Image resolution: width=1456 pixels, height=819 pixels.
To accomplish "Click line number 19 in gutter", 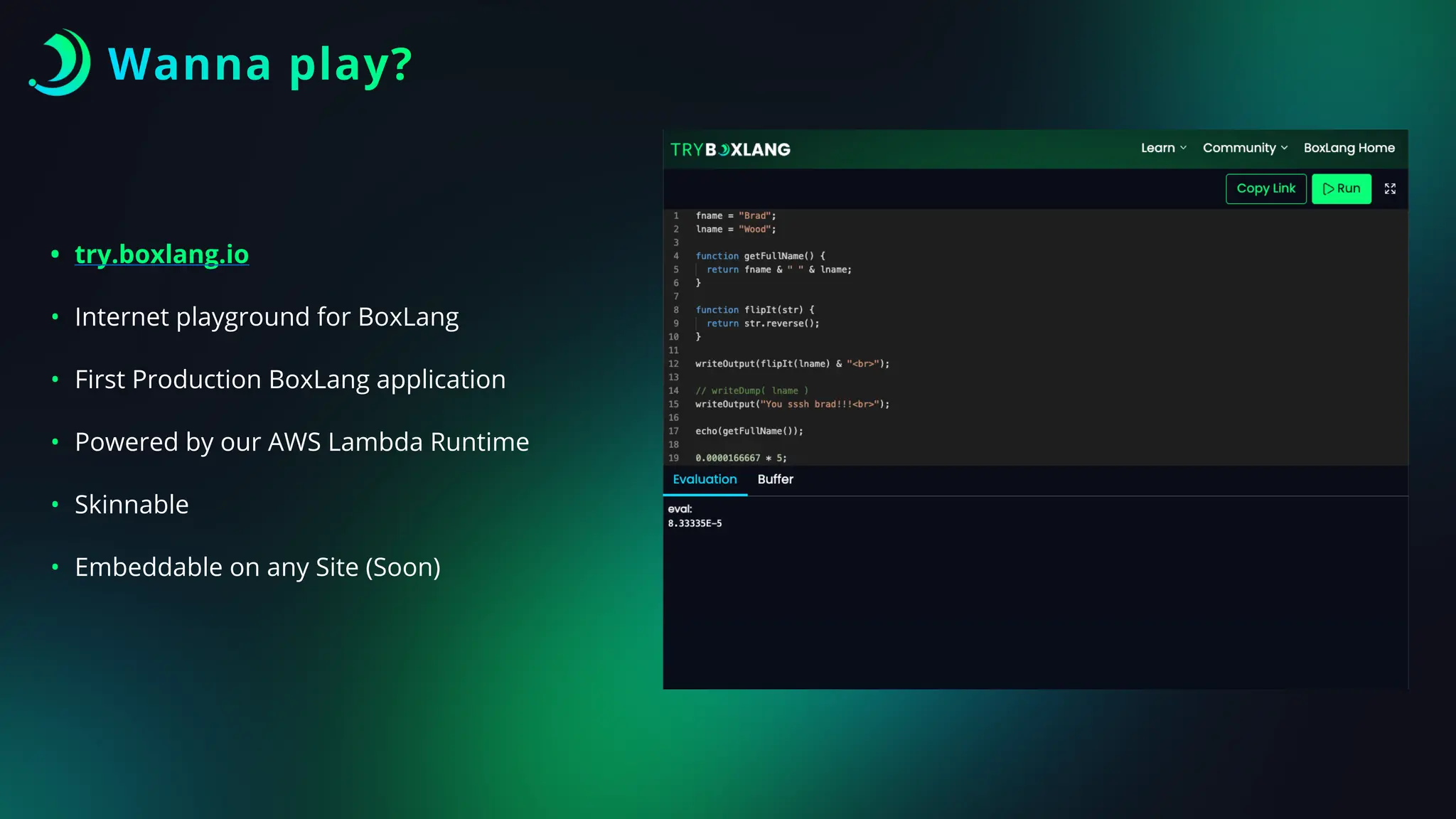I will coord(673,459).
